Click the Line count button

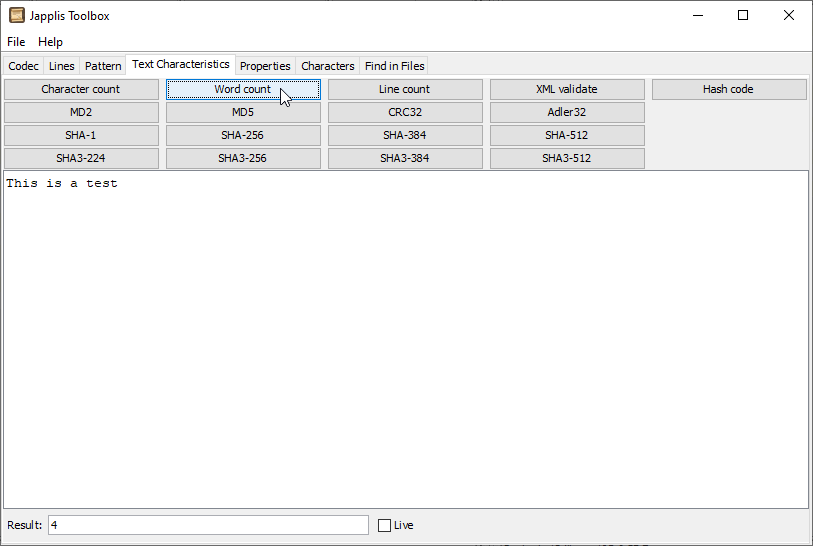[x=405, y=89]
